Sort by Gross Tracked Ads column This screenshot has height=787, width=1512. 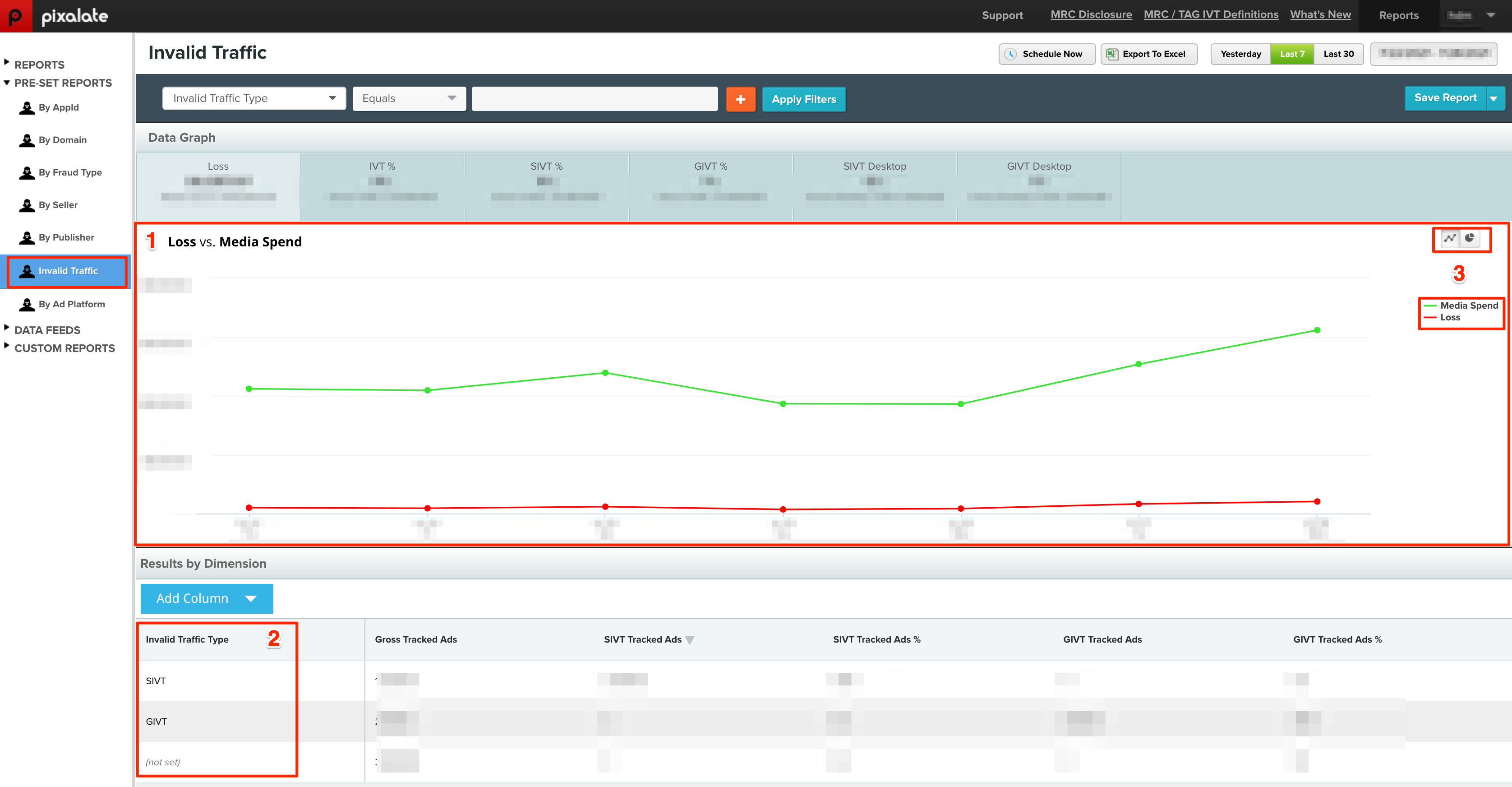coord(415,639)
